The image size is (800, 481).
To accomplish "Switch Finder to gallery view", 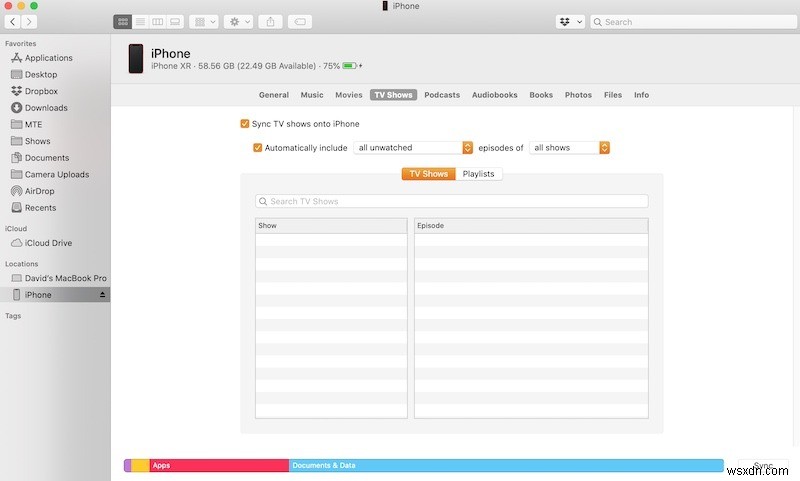I will coord(175,22).
